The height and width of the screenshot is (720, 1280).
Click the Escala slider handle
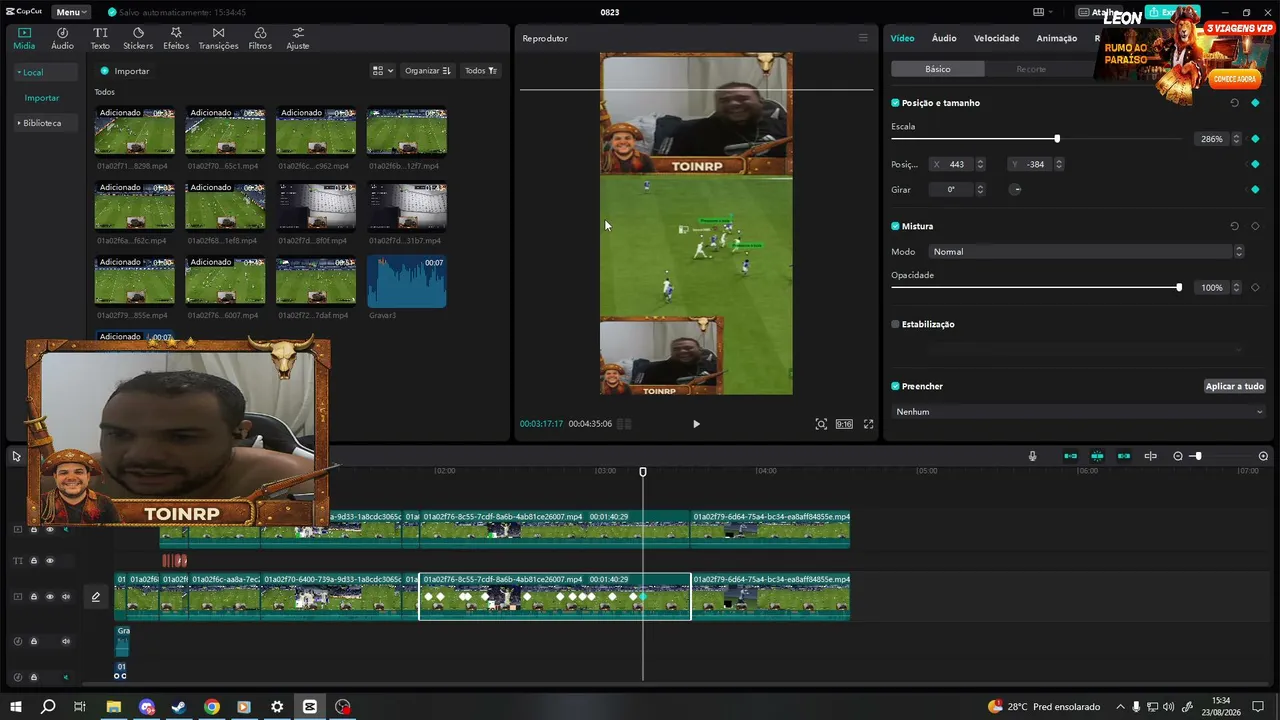tap(1057, 139)
